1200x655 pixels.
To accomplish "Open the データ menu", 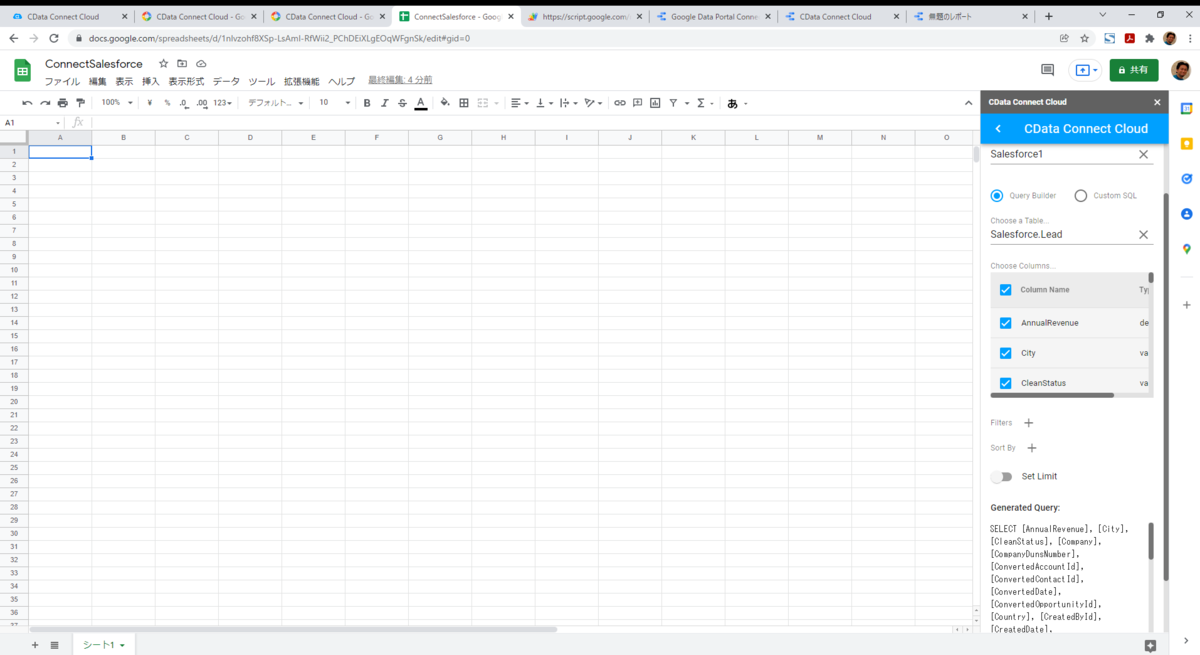I will tap(226, 82).
